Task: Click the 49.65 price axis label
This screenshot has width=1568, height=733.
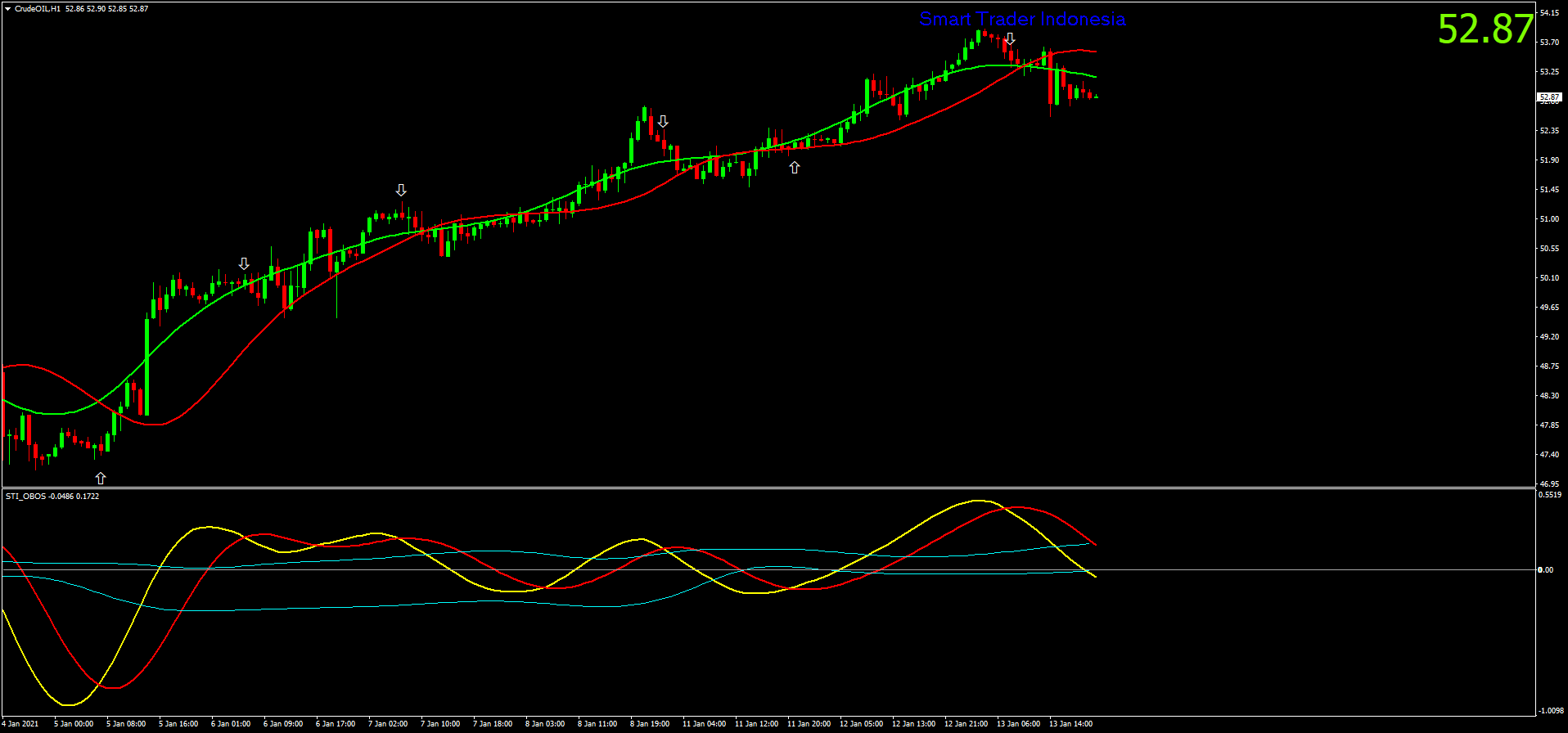Action: pyautogui.click(x=1549, y=308)
